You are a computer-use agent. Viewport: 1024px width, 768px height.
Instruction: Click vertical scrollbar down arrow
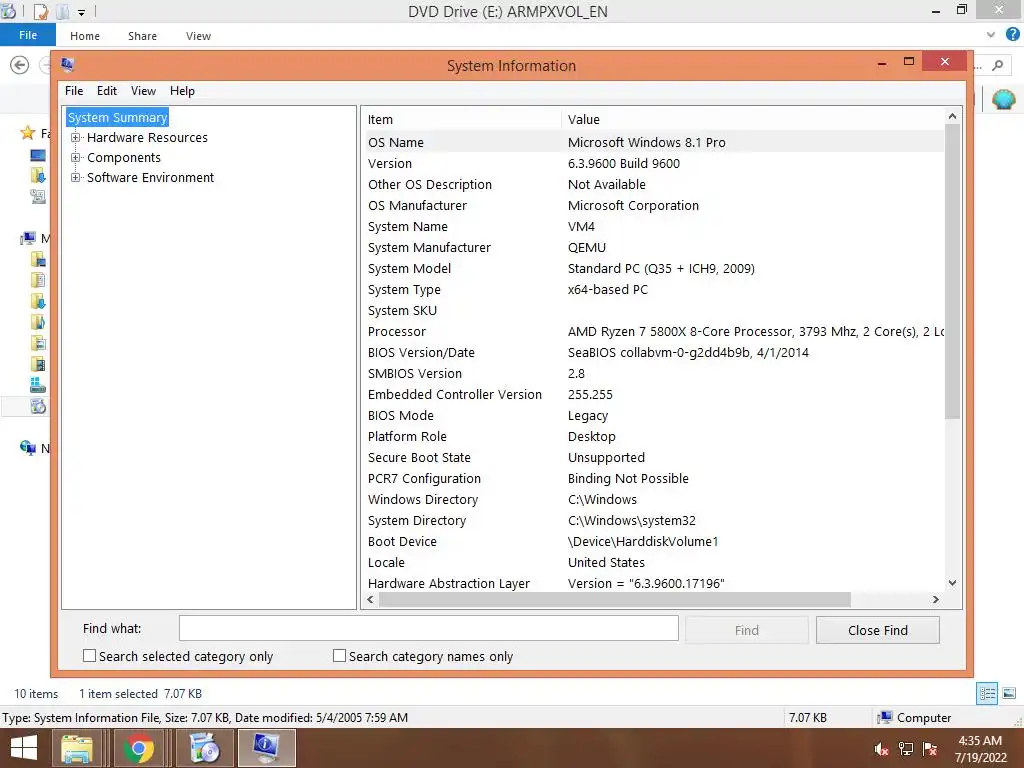point(952,583)
